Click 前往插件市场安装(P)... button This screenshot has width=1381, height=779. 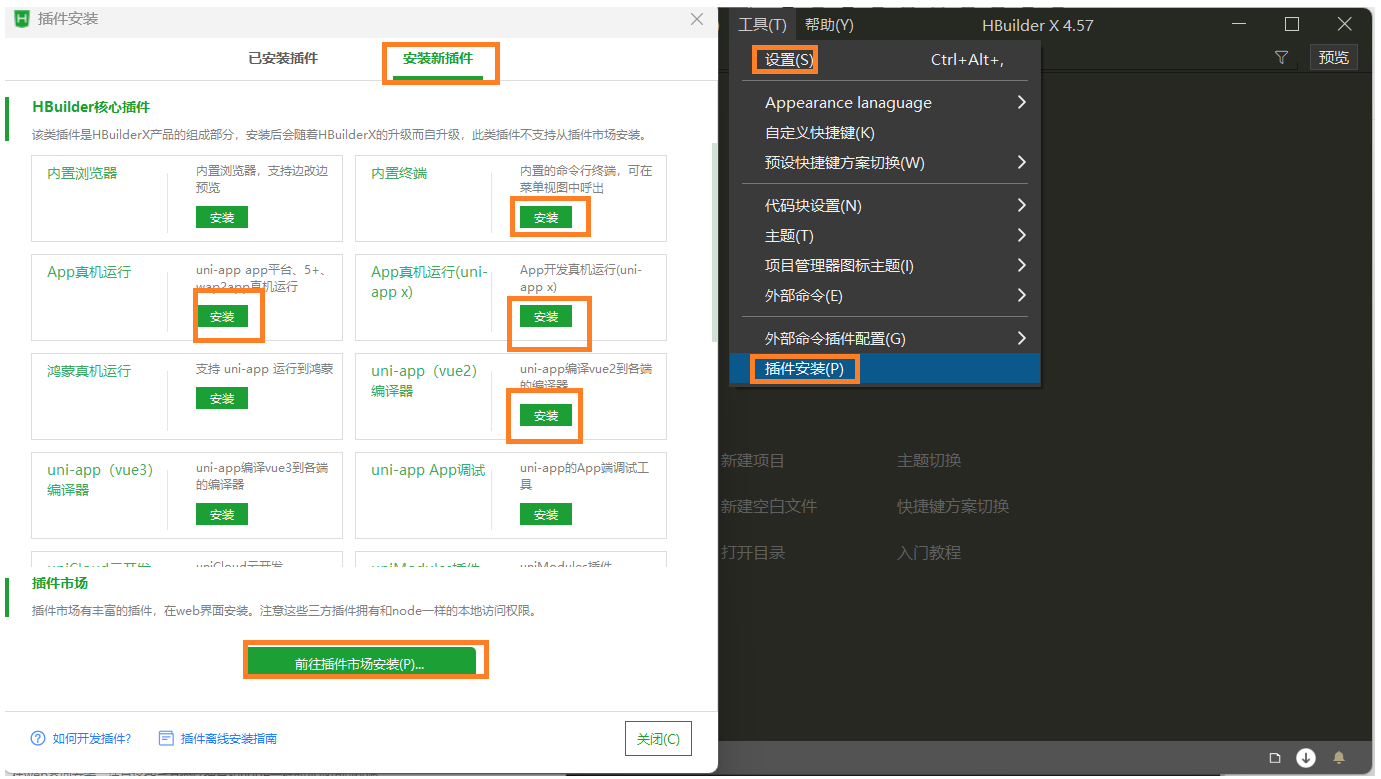[361, 663]
